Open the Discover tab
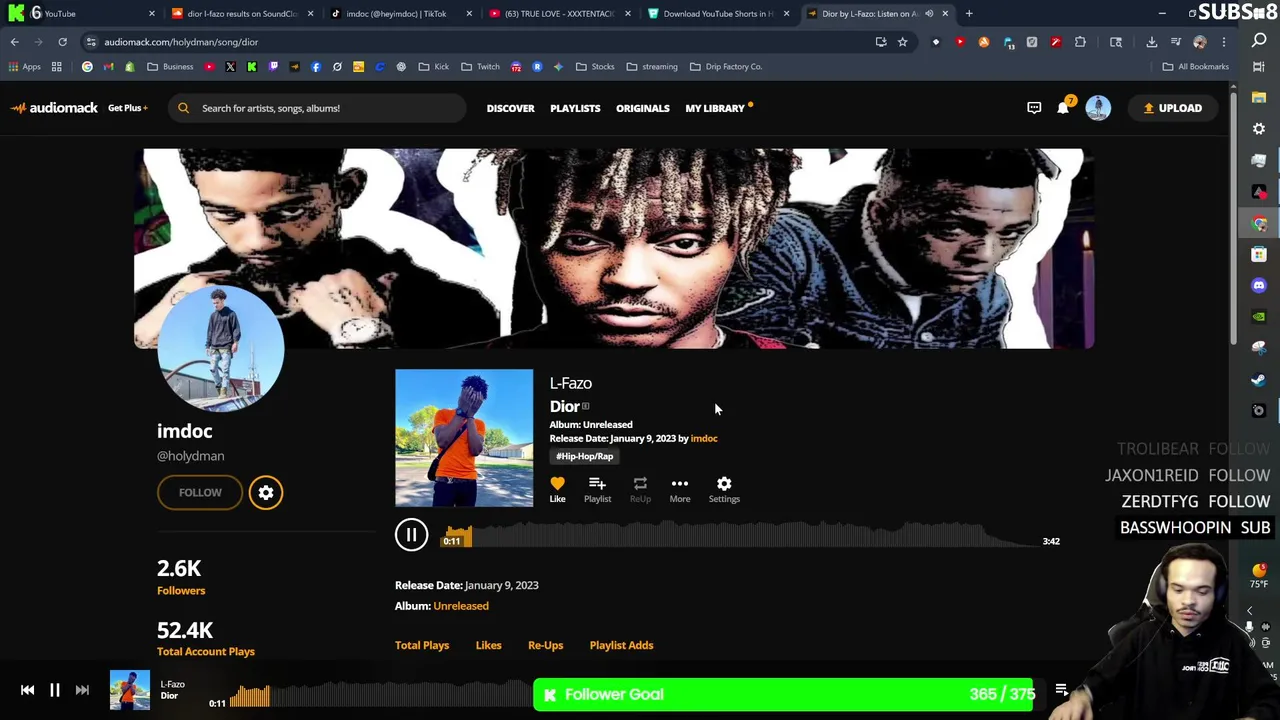This screenshot has width=1280, height=720. [510, 108]
